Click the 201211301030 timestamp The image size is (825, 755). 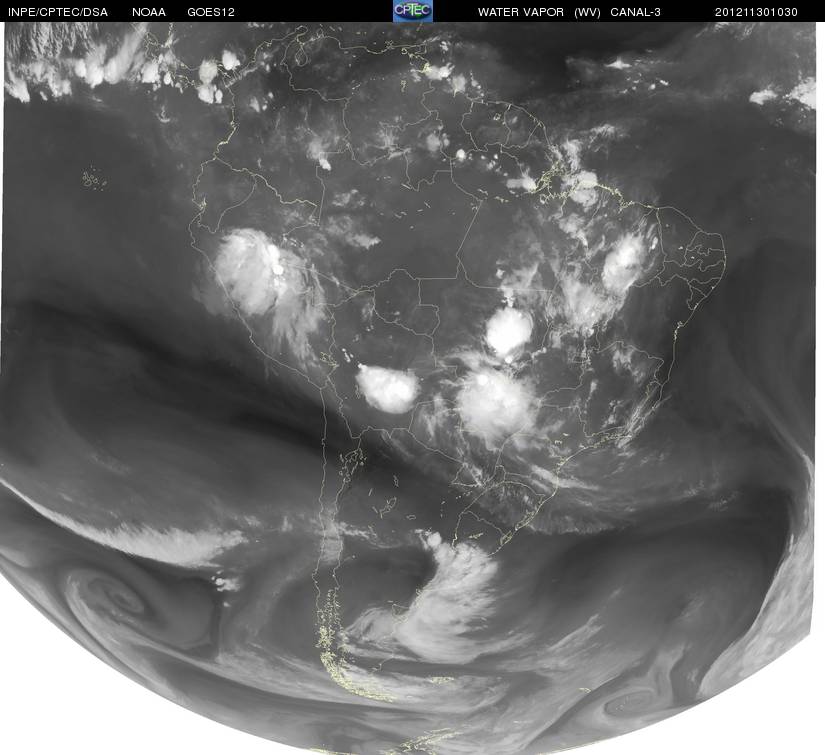pyautogui.click(x=756, y=12)
